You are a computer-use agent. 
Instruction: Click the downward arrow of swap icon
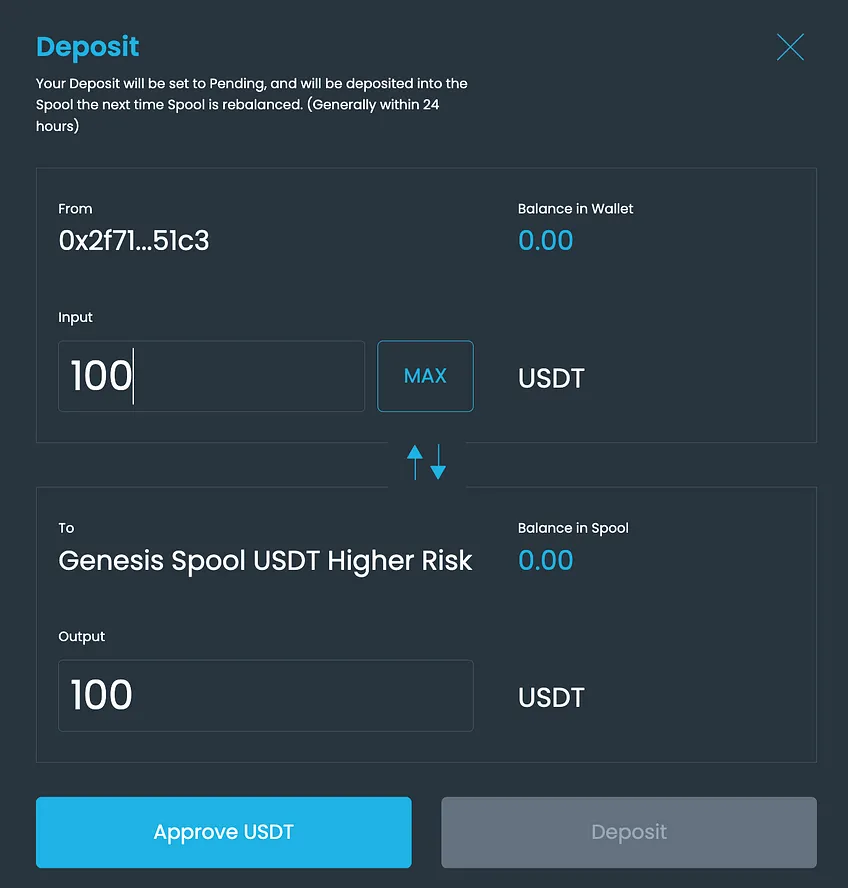pyautogui.click(x=438, y=462)
